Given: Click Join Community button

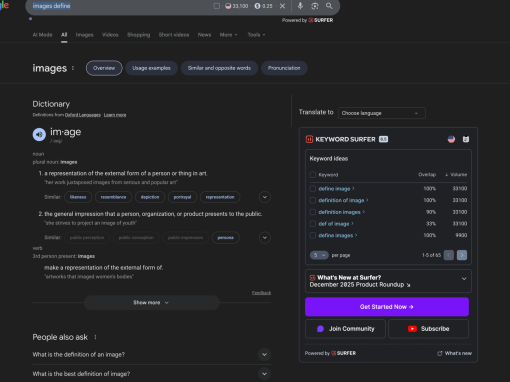Looking at the screenshot, I should coord(345,329).
